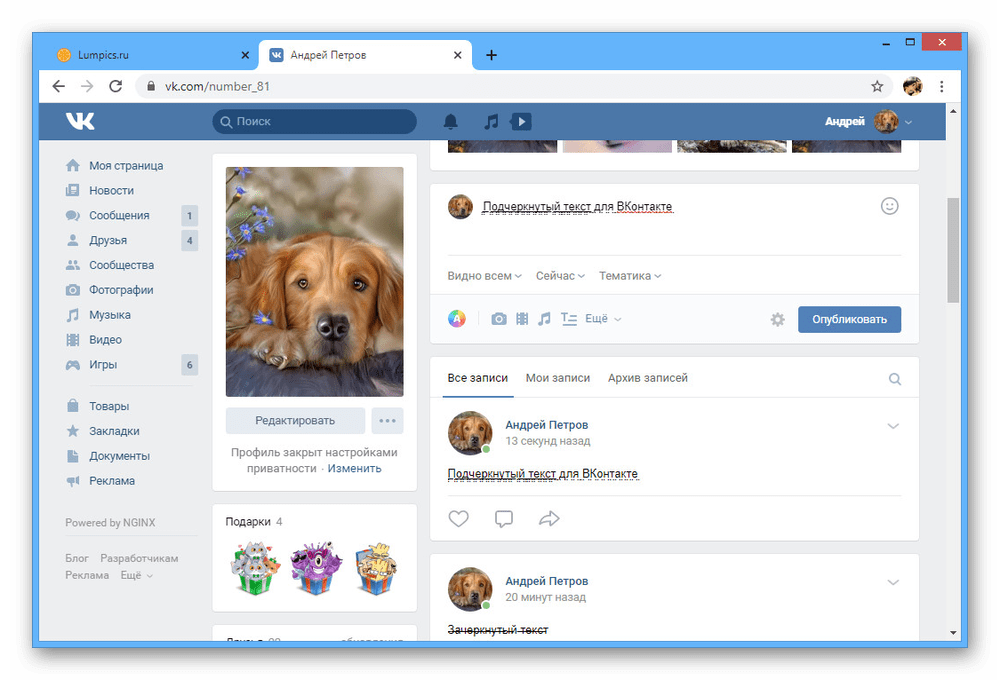1000x680 pixels.
Task: Click the page vertical scrollbar thumb
Action: pyautogui.click(x=953, y=250)
